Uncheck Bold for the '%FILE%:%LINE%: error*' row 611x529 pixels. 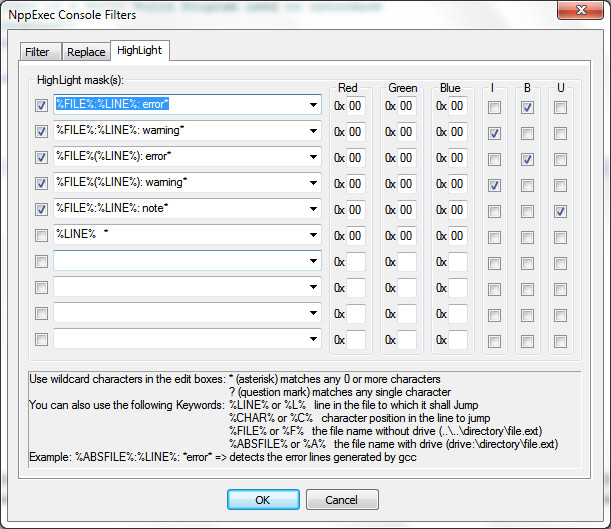click(527, 107)
